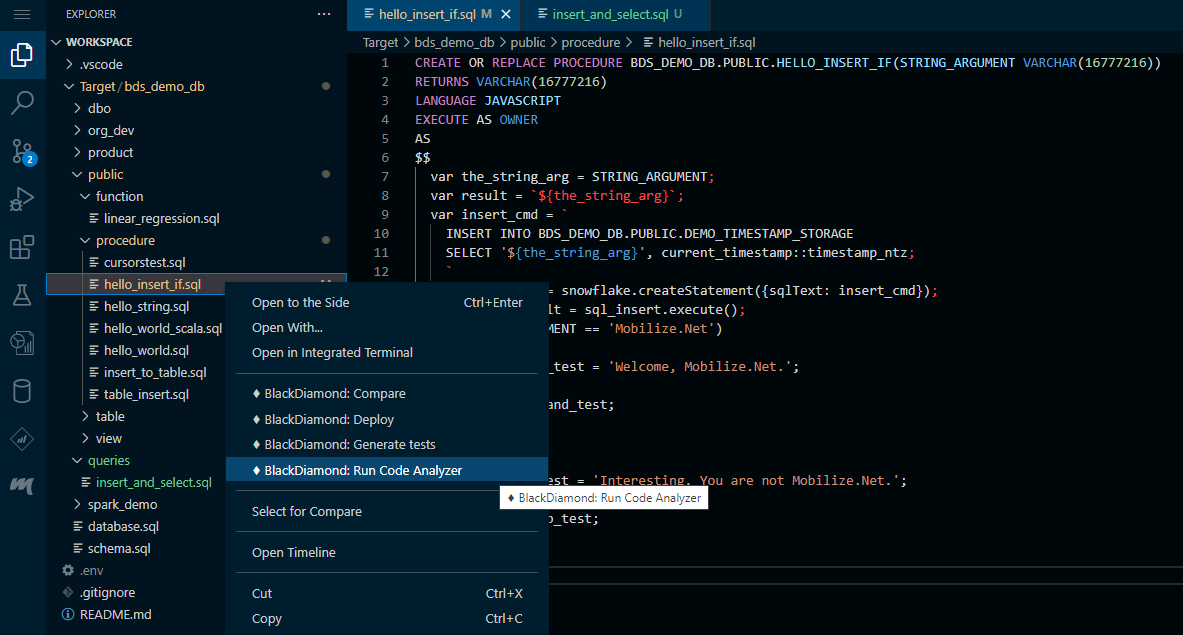
Task: Open README.md file
Action: [x=115, y=615]
